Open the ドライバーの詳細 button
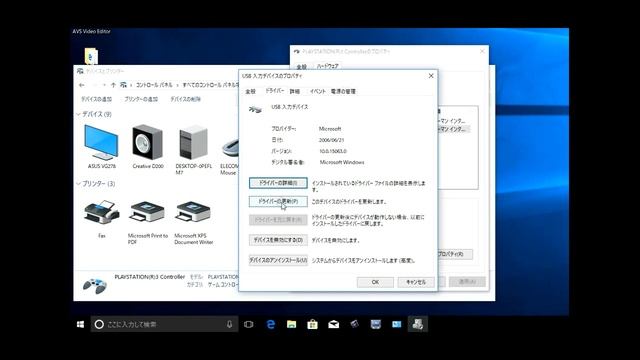 [x=278, y=183]
